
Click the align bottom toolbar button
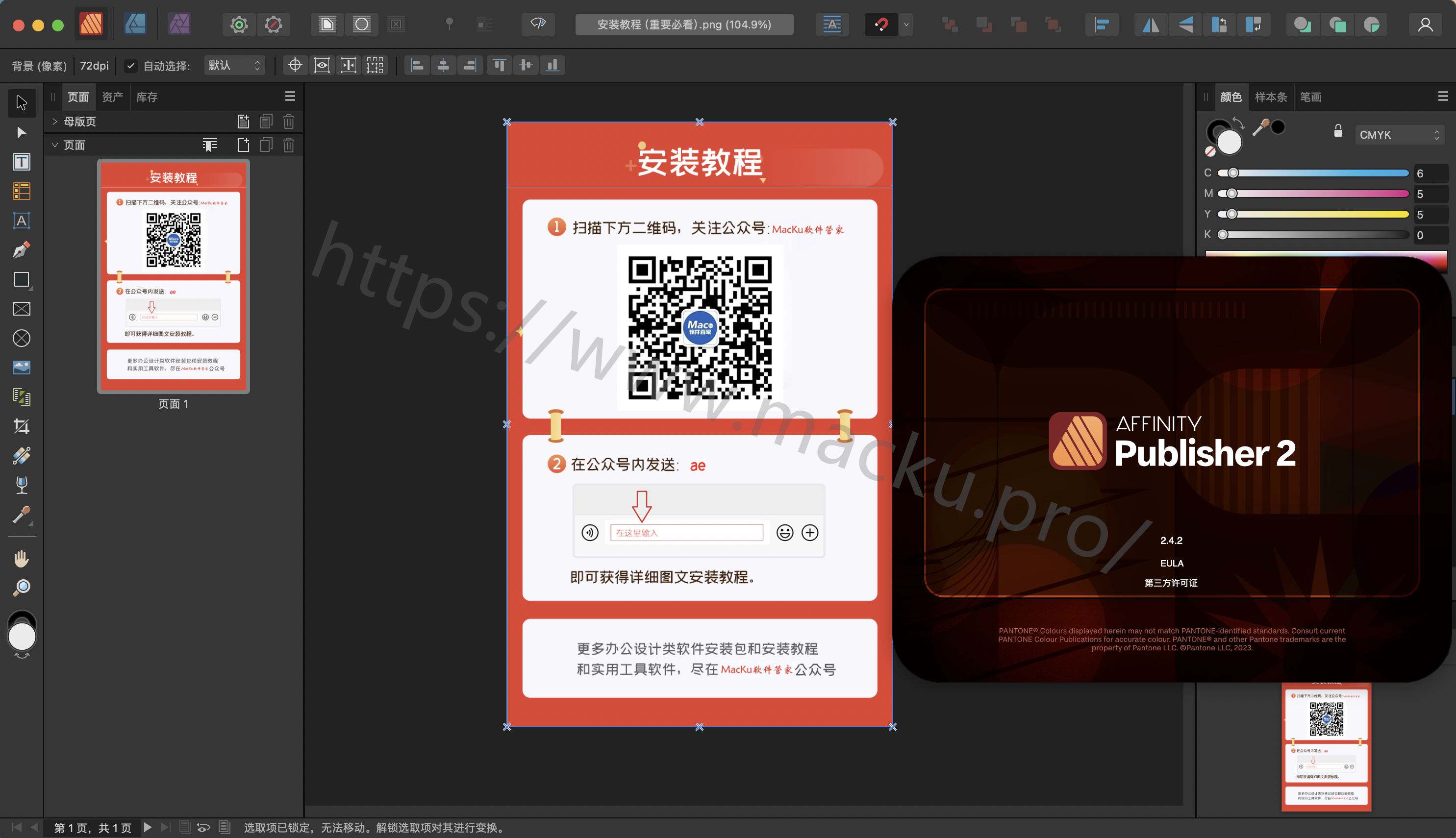(x=552, y=66)
